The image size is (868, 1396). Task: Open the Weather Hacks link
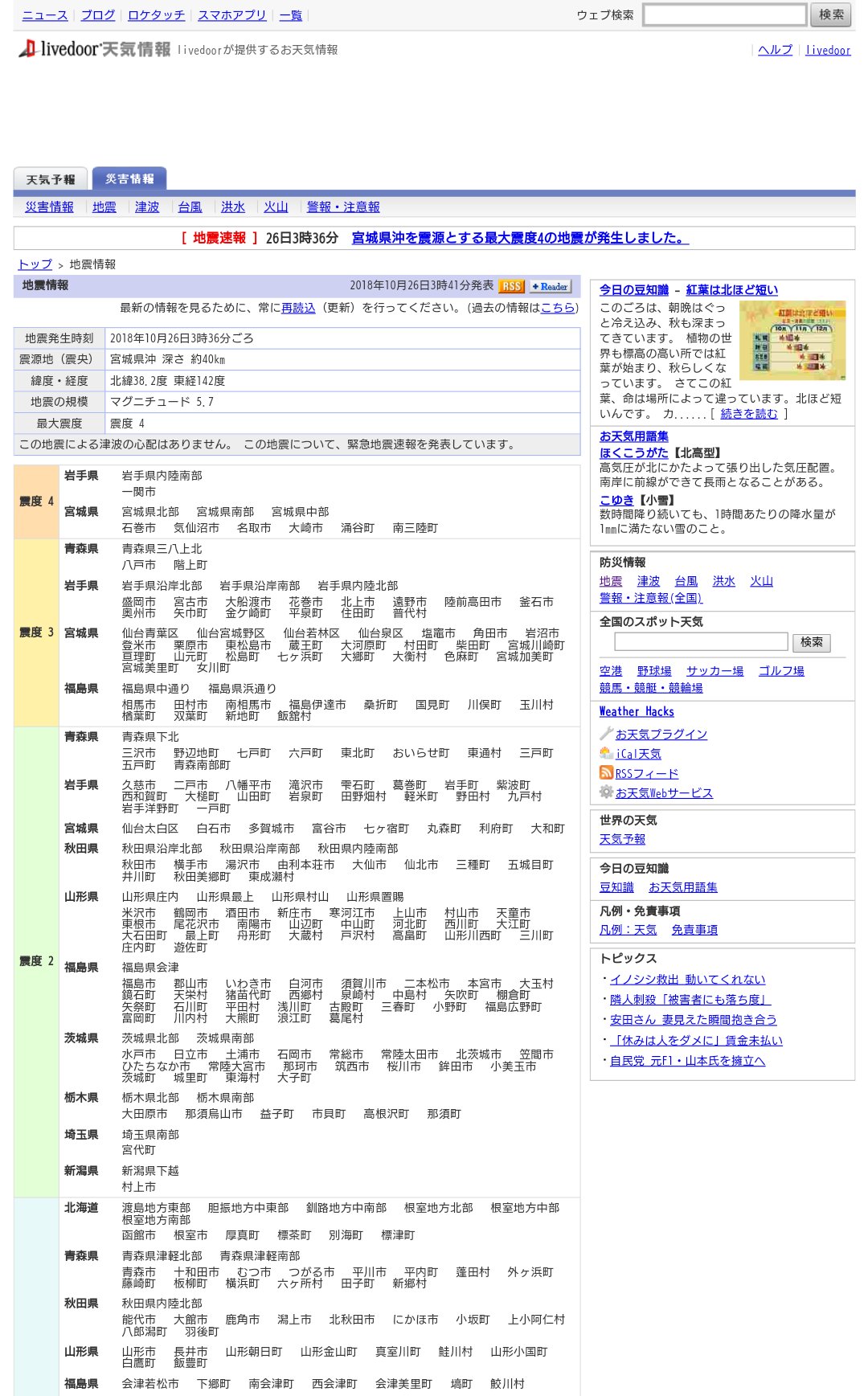pyautogui.click(x=637, y=711)
